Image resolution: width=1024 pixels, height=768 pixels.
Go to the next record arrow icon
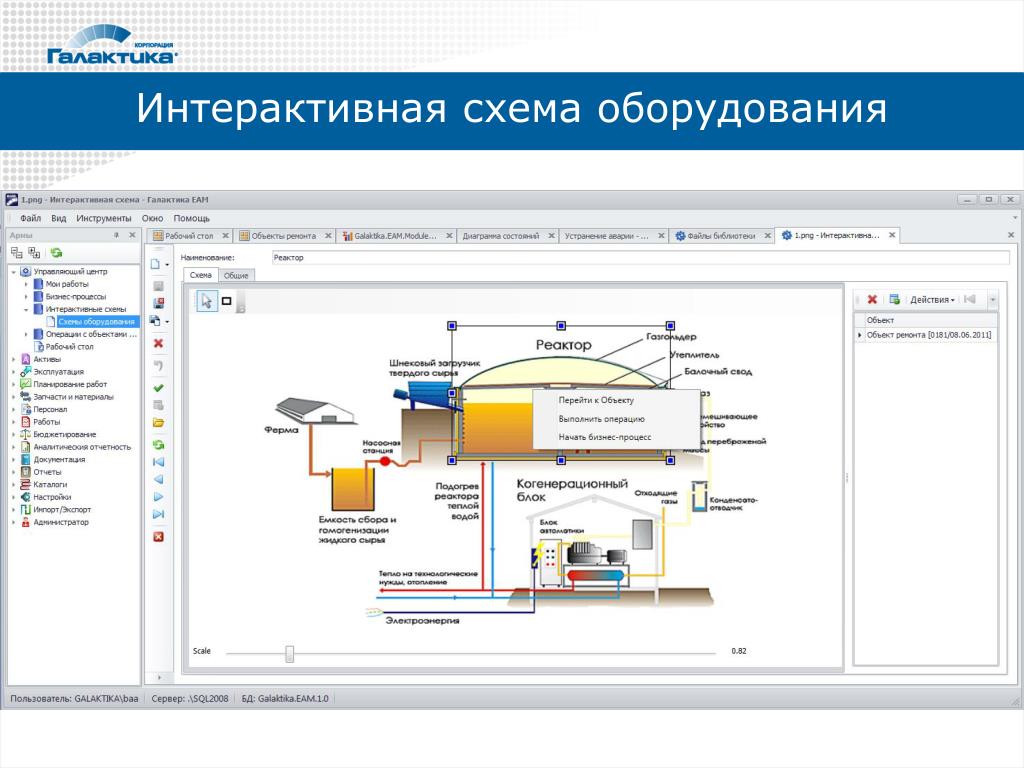tap(158, 497)
